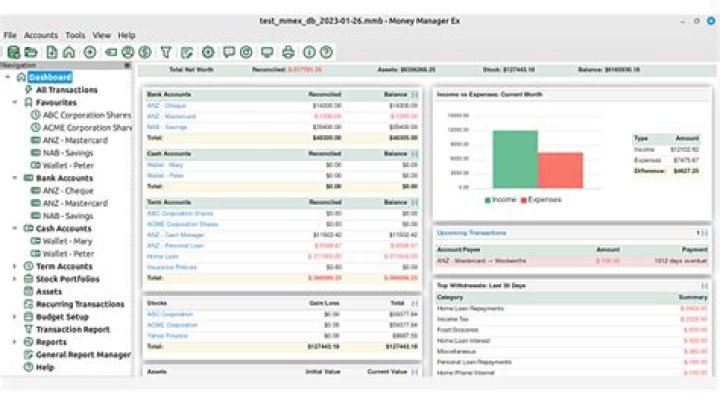Image resolution: width=720 pixels, height=404 pixels.
Task: Click the New Transaction plus-circle icon
Action: (x=90, y=52)
